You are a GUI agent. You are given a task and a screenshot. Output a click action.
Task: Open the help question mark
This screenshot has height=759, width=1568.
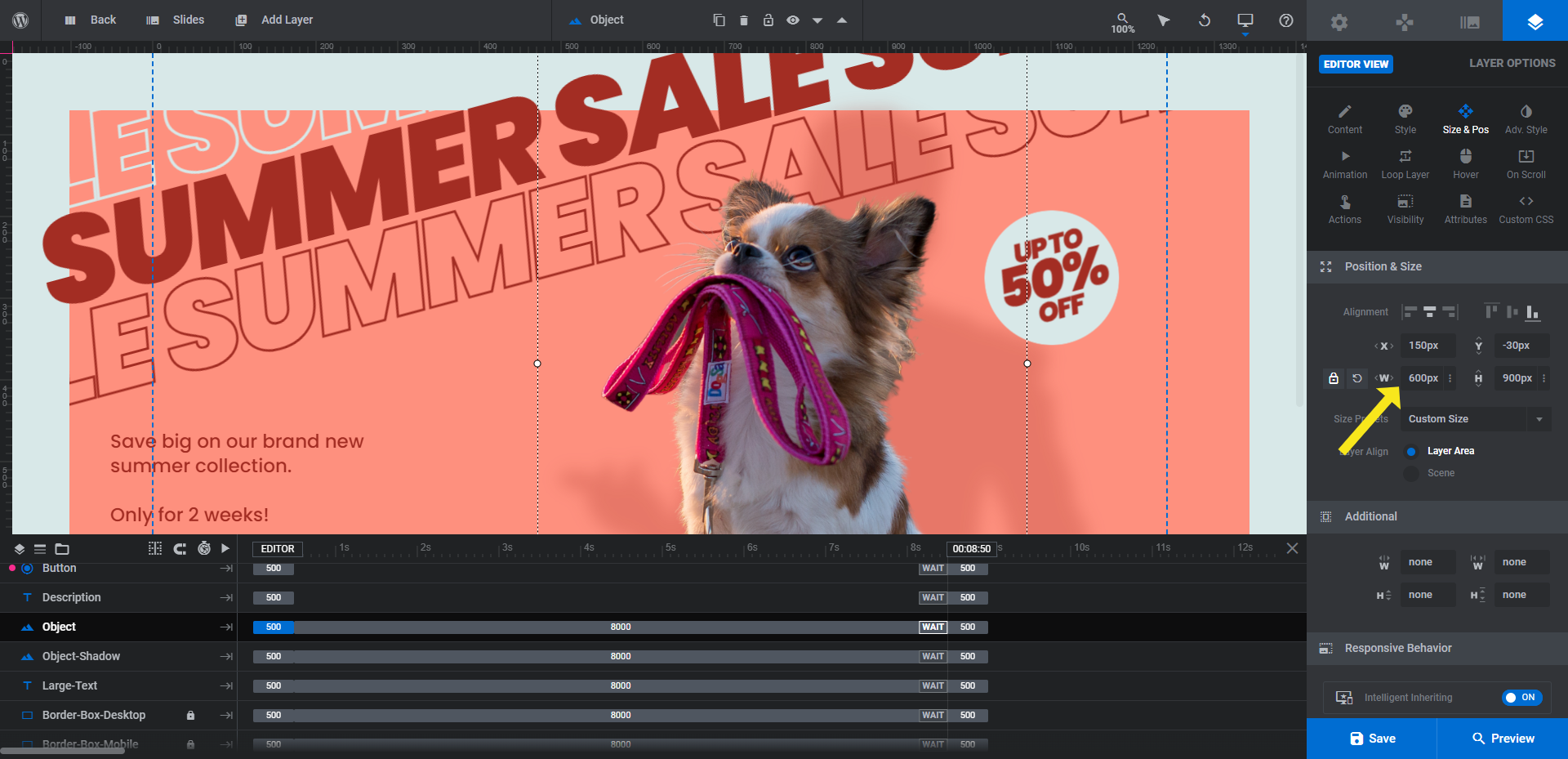click(1286, 20)
